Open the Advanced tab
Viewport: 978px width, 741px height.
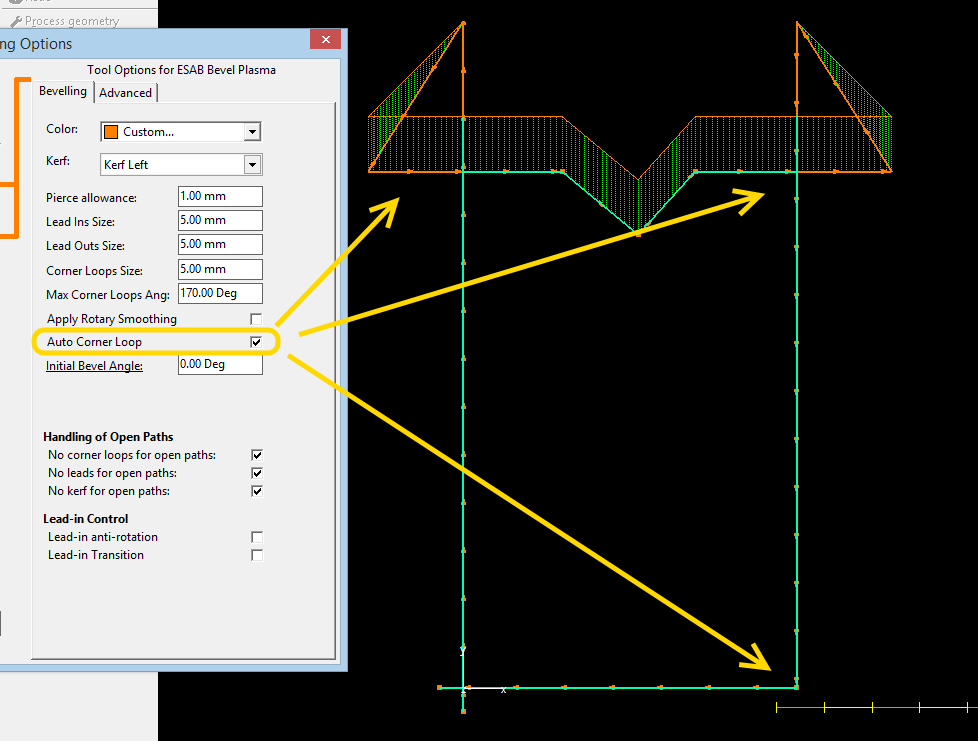tap(125, 93)
